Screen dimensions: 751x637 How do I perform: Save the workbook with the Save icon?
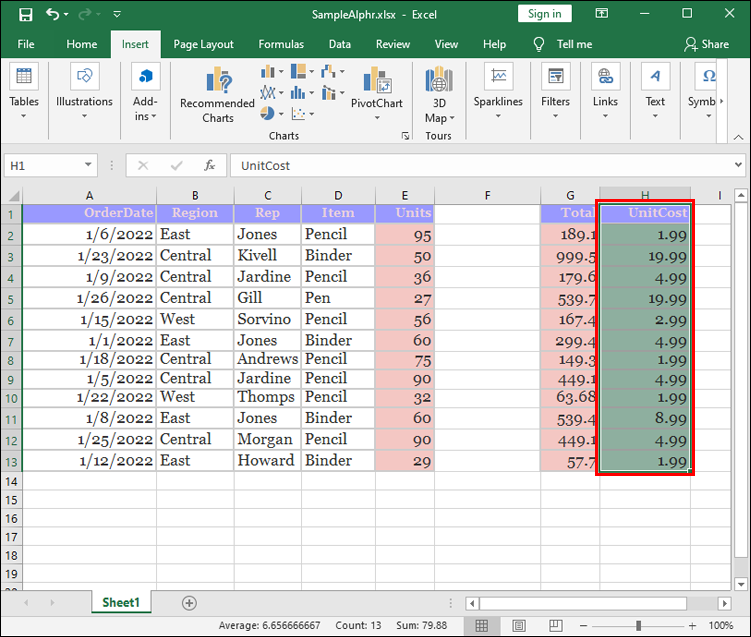point(25,15)
